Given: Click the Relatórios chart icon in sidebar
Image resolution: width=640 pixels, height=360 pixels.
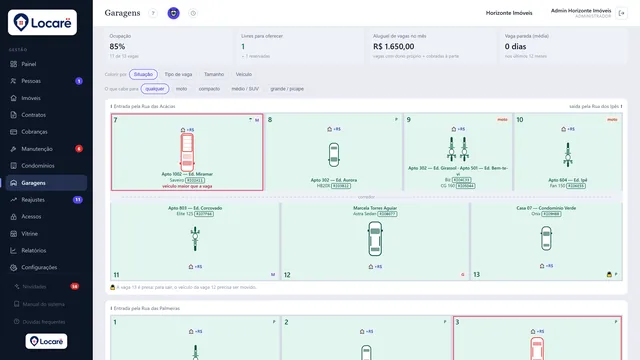Looking at the screenshot, I should click(13, 251).
